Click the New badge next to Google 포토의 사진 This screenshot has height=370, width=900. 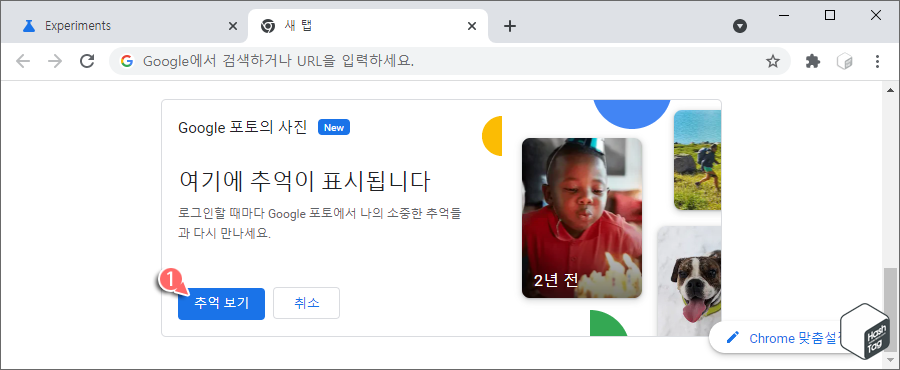point(334,127)
